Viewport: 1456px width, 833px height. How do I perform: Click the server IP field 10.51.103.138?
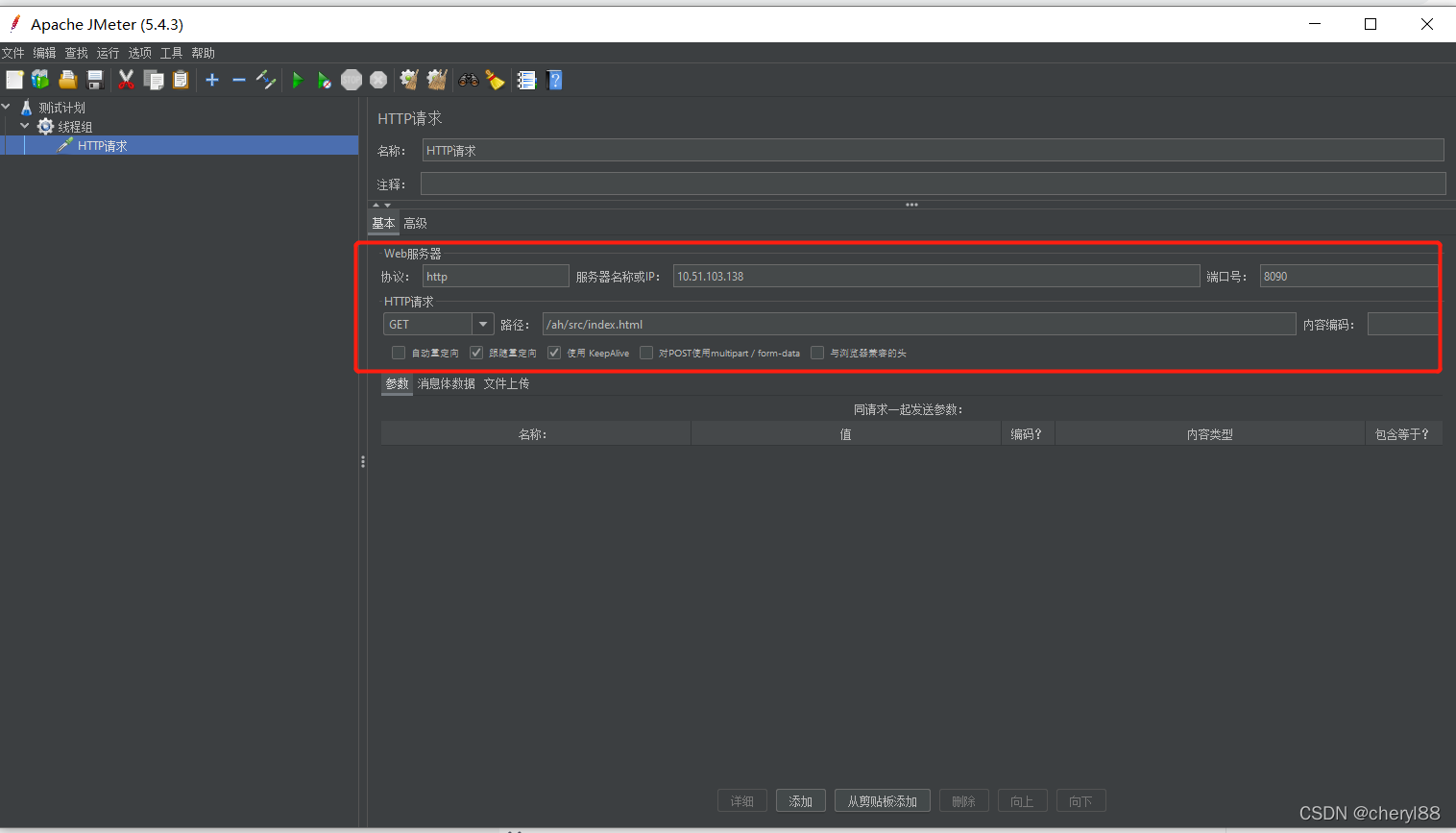(x=936, y=276)
